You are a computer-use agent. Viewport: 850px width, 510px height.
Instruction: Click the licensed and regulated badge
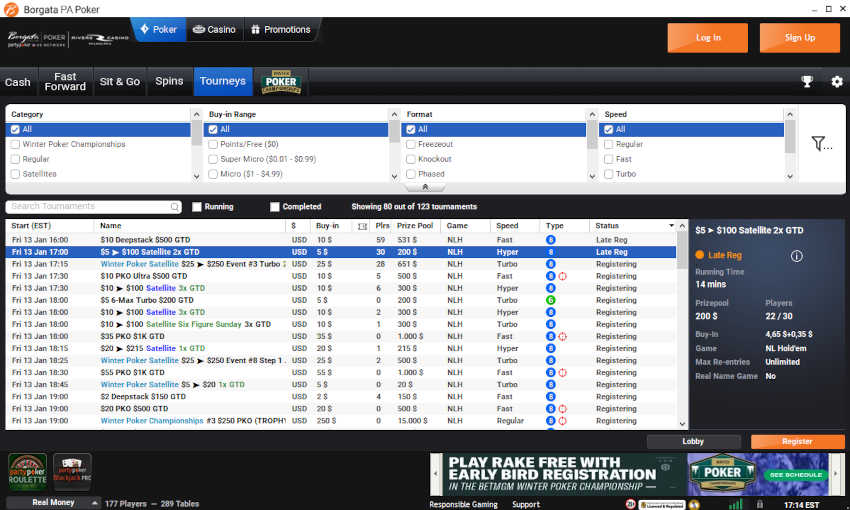point(662,505)
